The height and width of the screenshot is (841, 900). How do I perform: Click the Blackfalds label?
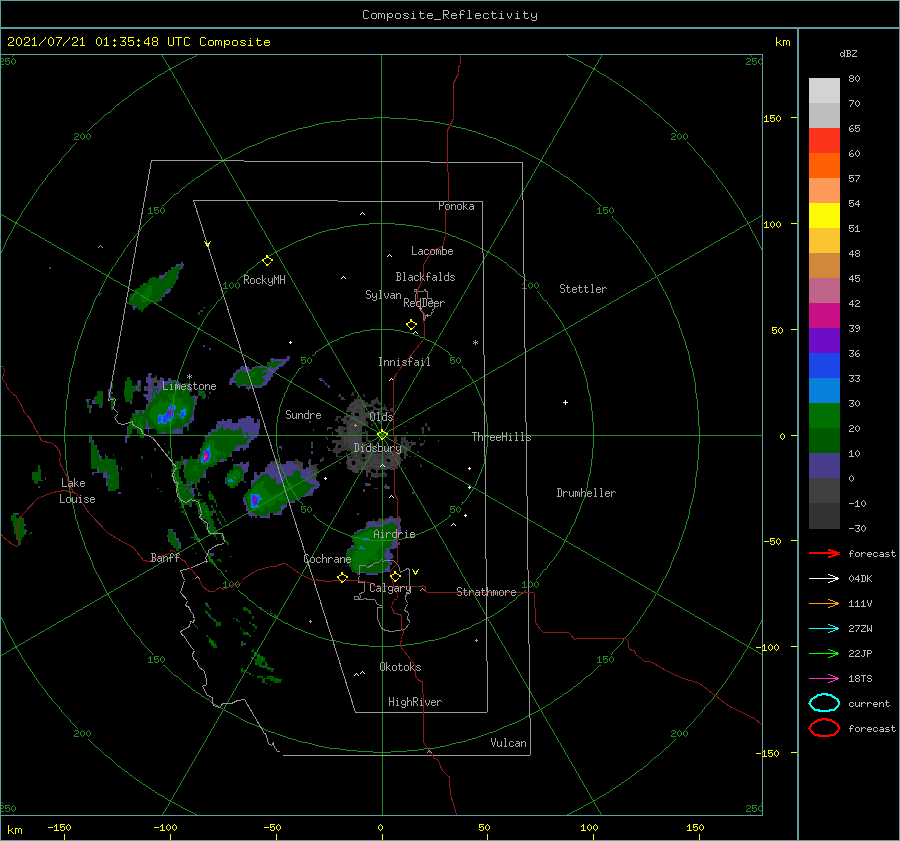(425, 277)
